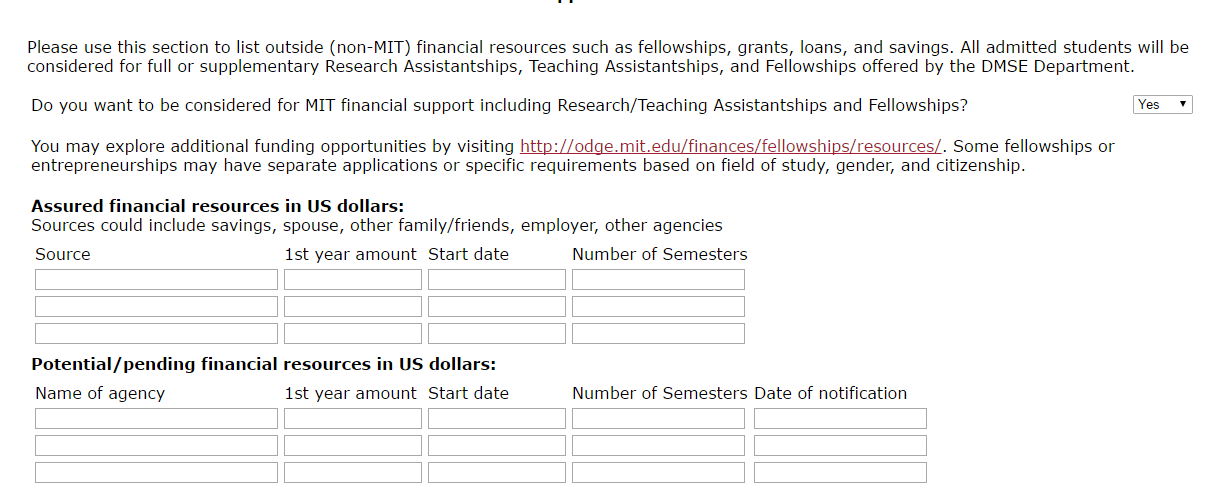Click third Name of agency field

coord(156,473)
